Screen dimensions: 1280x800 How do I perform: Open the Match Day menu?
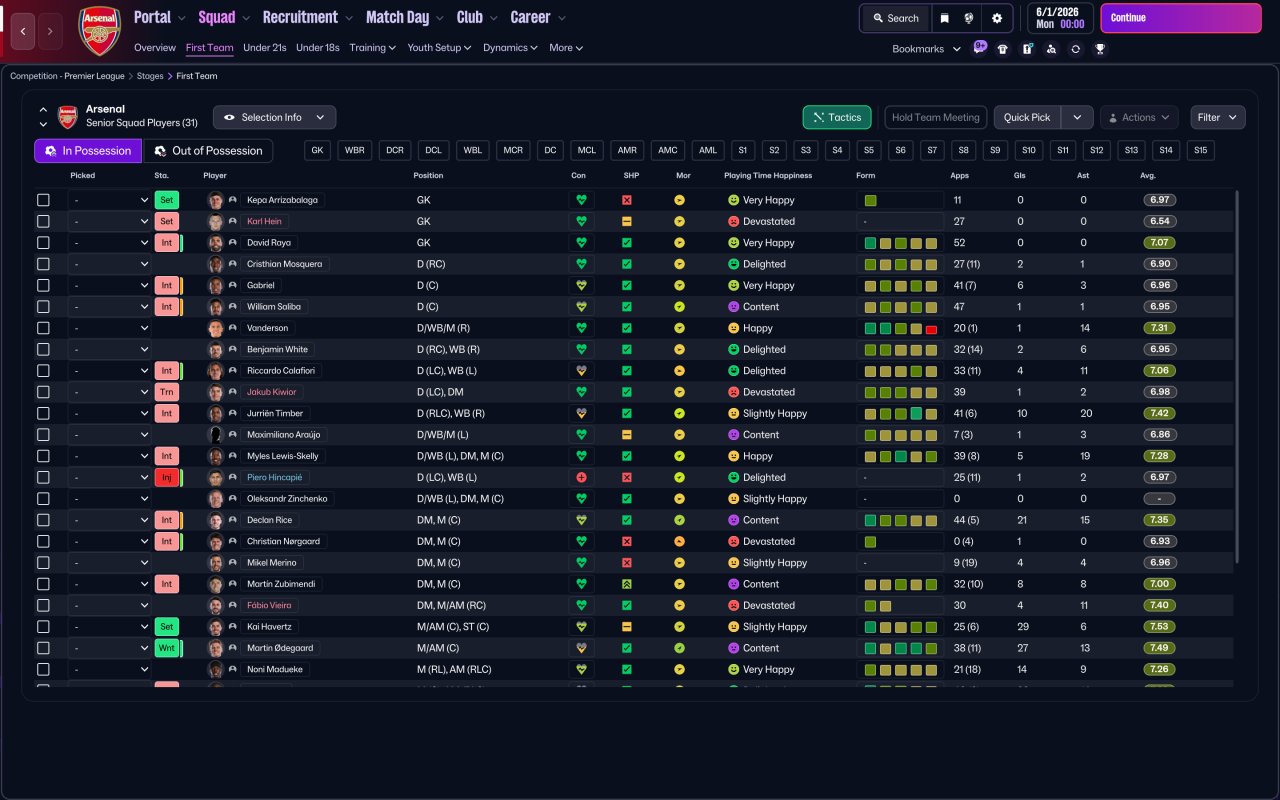(x=404, y=17)
